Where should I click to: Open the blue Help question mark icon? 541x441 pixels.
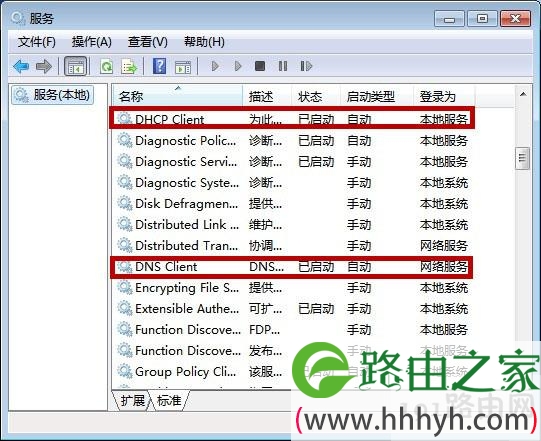coord(159,66)
